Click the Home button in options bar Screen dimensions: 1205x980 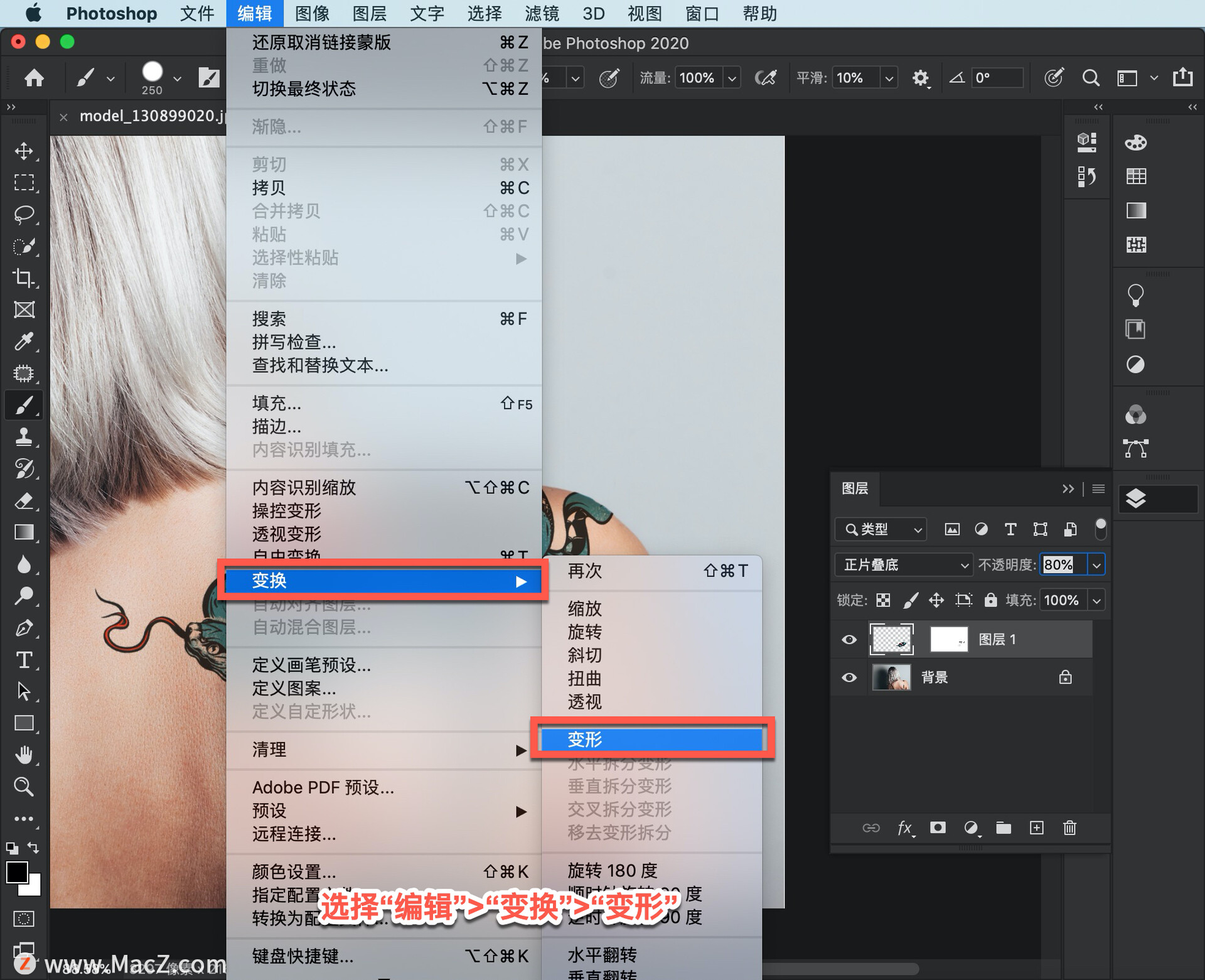[x=35, y=77]
